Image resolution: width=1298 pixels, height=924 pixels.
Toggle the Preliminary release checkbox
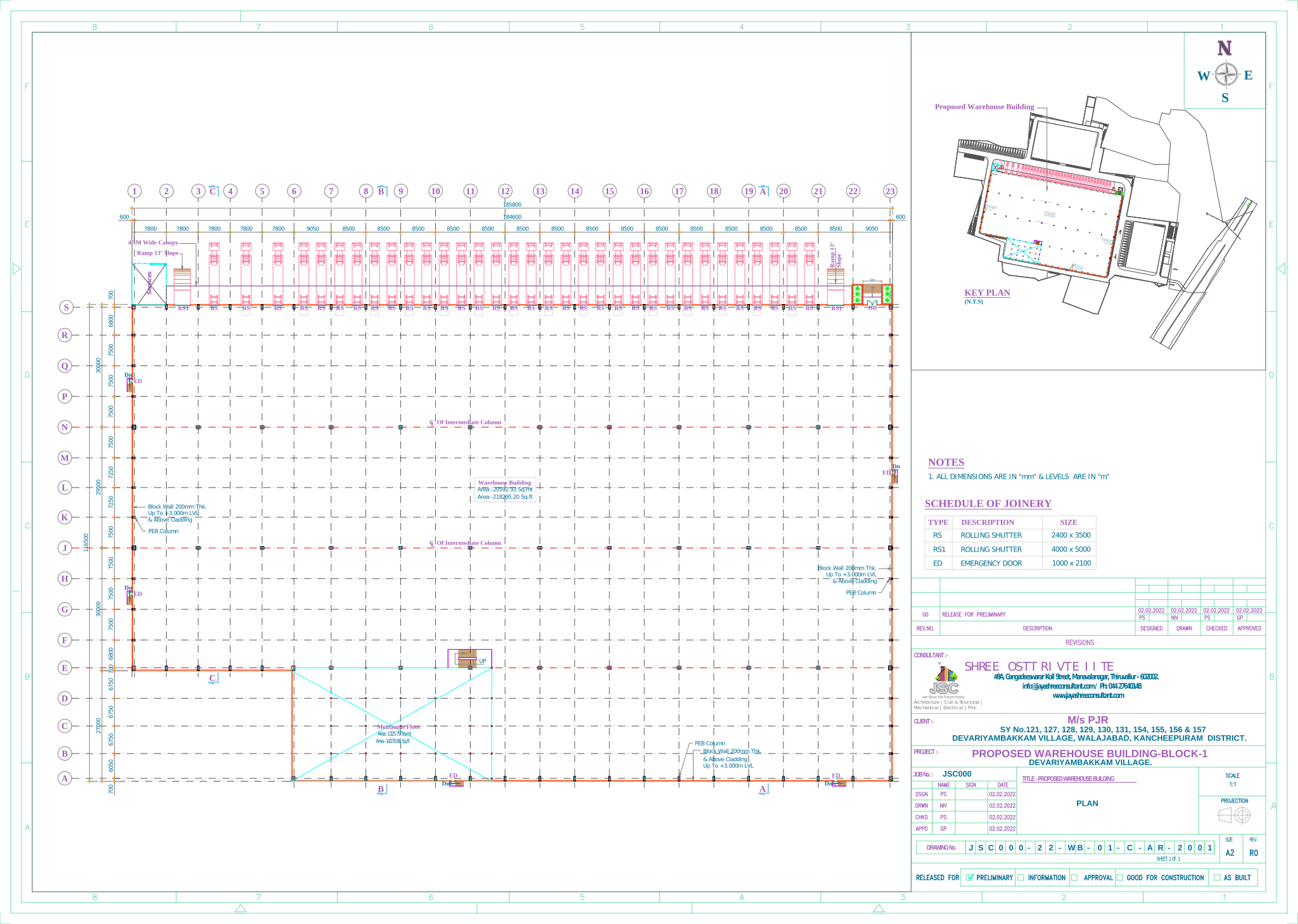[x=969, y=877]
